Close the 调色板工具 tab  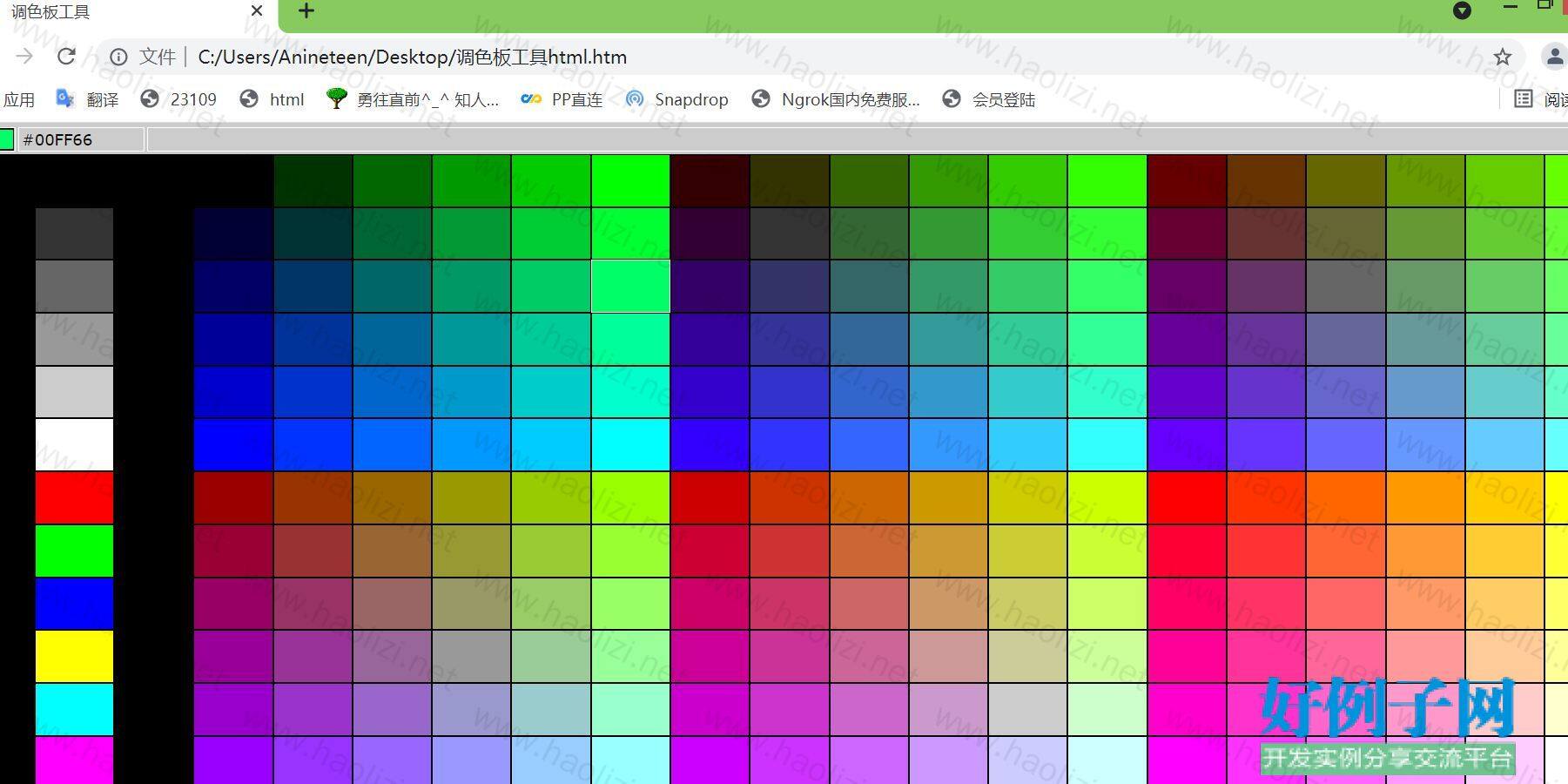point(257,11)
